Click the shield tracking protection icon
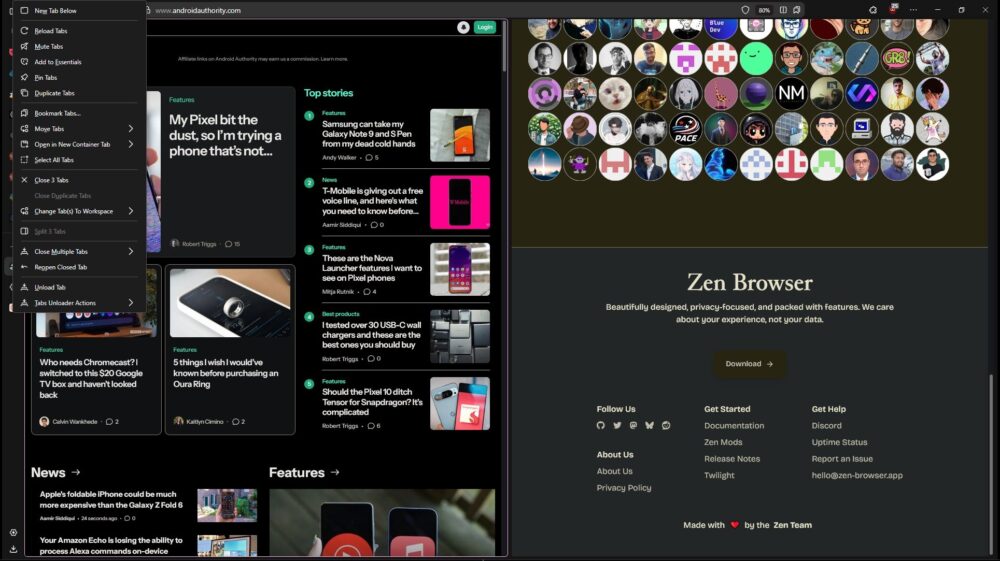 coord(745,10)
